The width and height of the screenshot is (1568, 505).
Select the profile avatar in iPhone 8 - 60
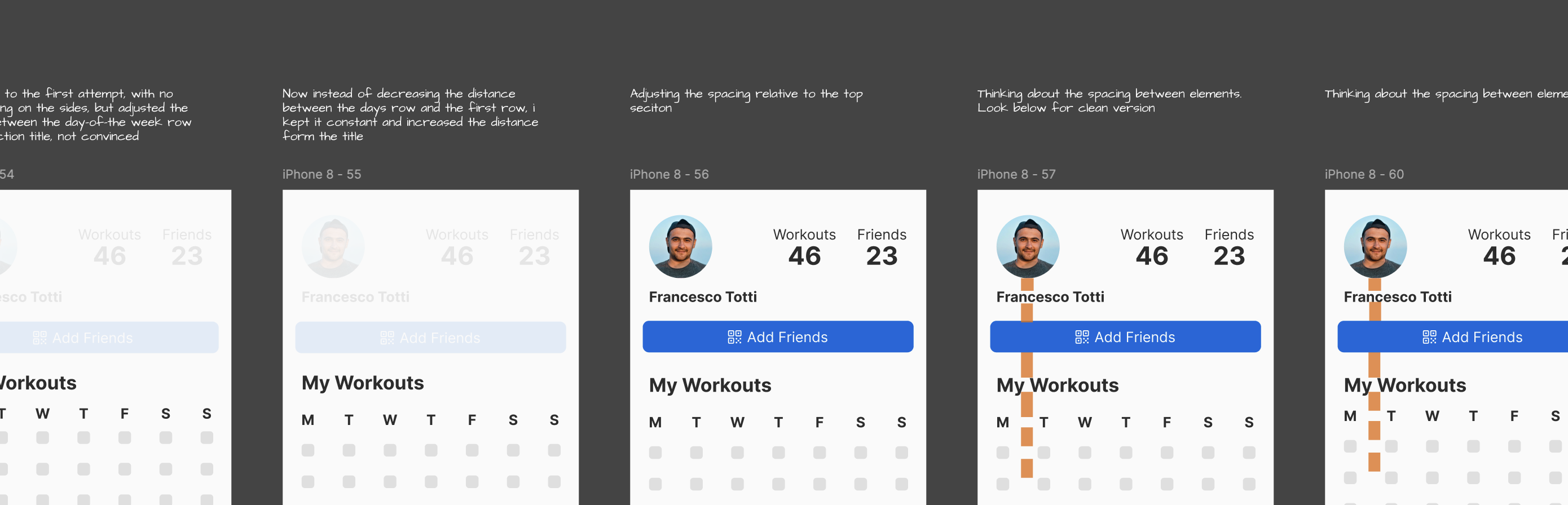pyautogui.click(x=1376, y=246)
